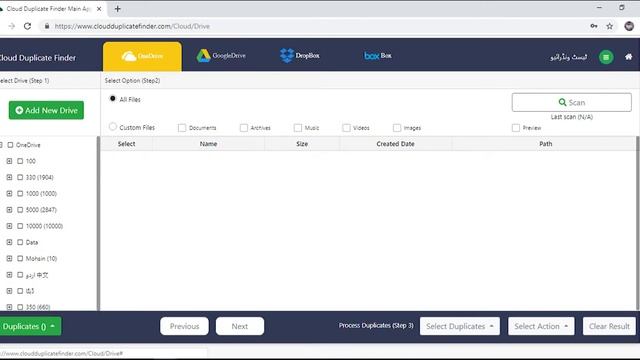Check the Data folder checkbox
The width and height of the screenshot is (640, 360).
20,242
